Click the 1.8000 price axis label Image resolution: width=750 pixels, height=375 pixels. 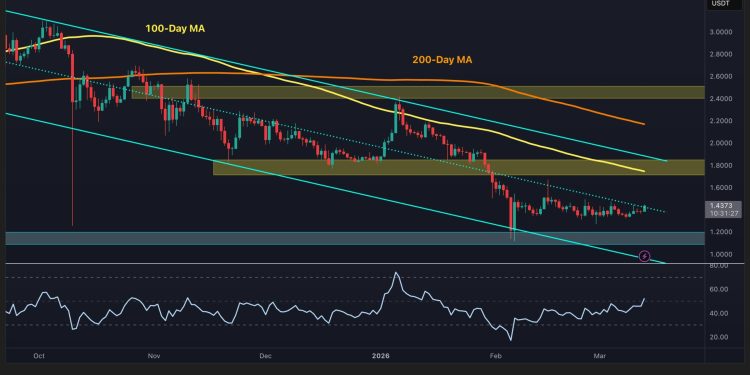coord(722,165)
